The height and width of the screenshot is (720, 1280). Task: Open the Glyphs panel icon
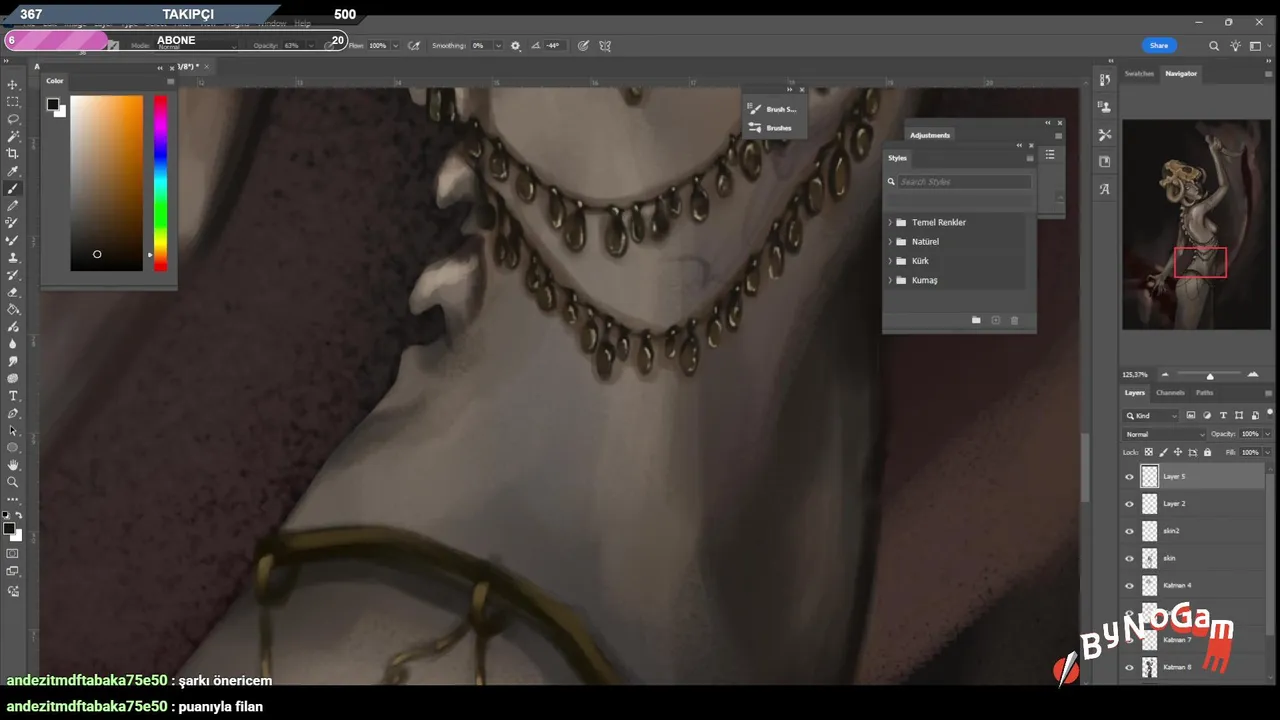(1105, 188)
